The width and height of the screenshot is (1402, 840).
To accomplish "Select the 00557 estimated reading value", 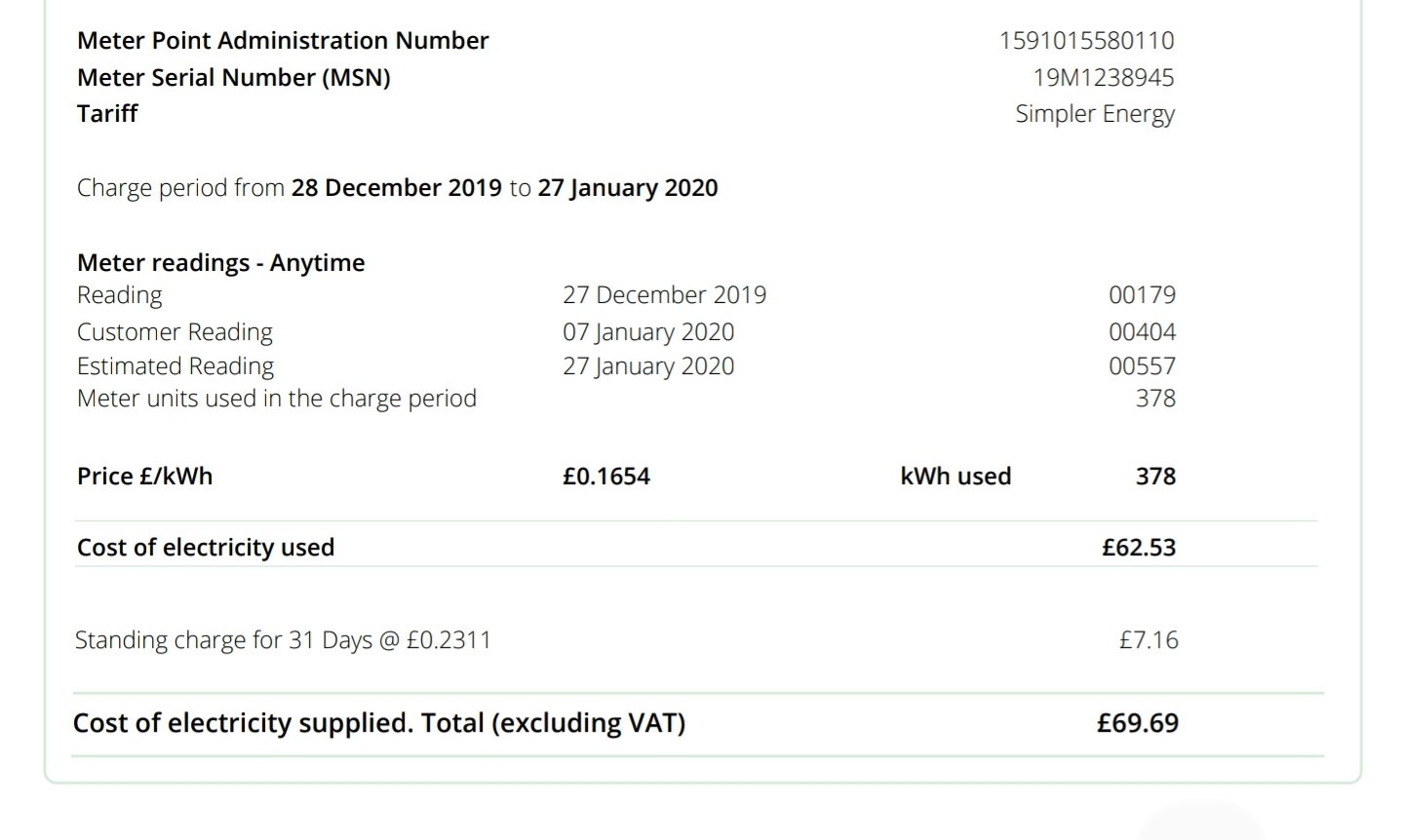I will (1142, 366).
